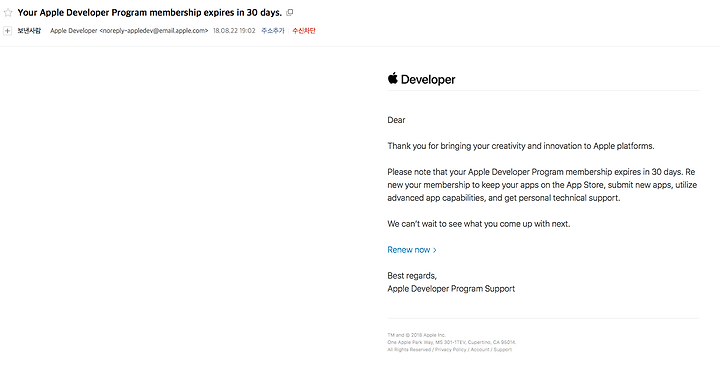Click the email subject about membership expiring
The width and height of the screenshot is (720, 387).
pos(150,12)
